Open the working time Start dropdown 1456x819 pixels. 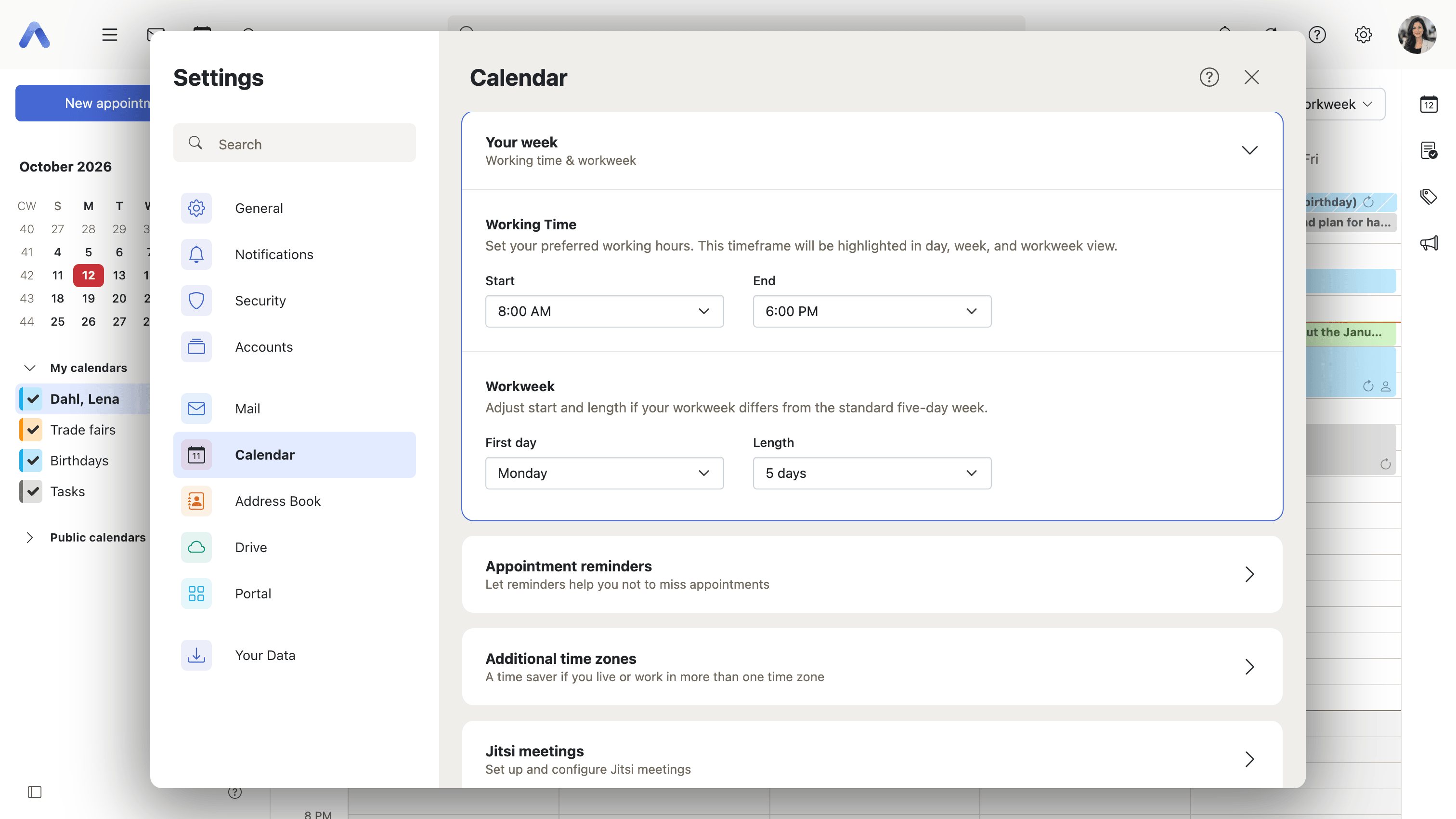(x=604, y=311)
